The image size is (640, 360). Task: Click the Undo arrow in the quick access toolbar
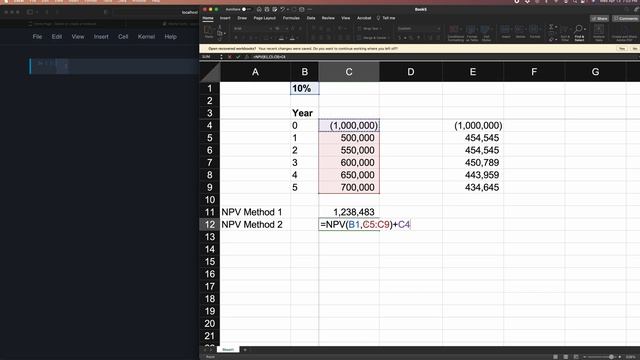pyautogui.click(x=282, y=9)
